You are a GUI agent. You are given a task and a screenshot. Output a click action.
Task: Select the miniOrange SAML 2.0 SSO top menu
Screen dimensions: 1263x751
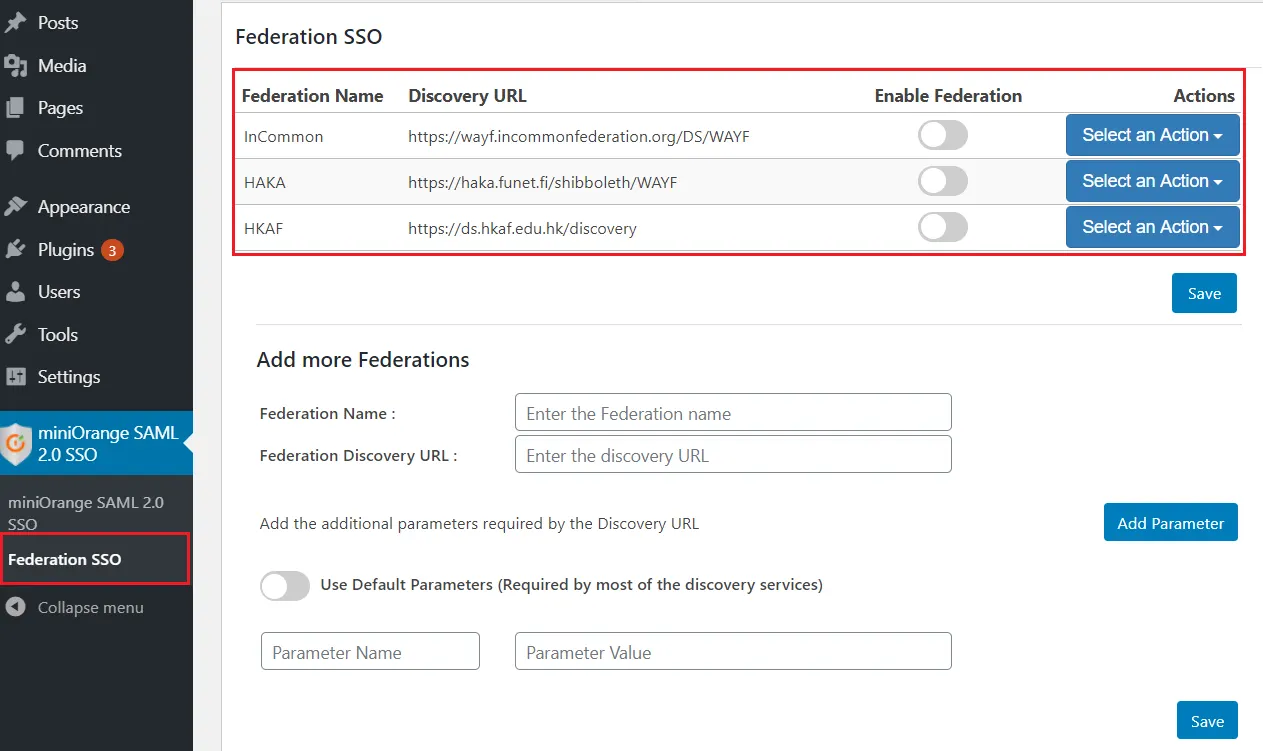click(x=96, y=444)
